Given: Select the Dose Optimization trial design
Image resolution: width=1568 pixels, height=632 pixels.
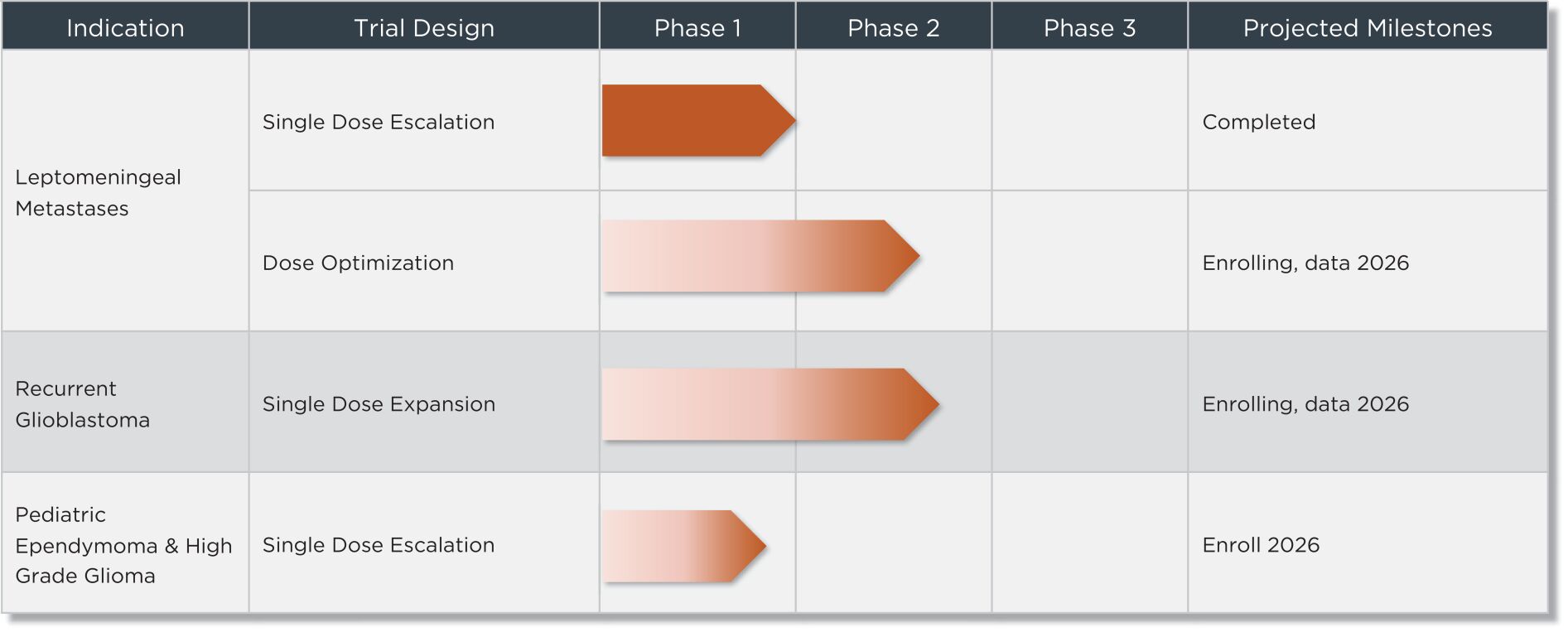Looking at the screenshot, I should pos(358,263).
